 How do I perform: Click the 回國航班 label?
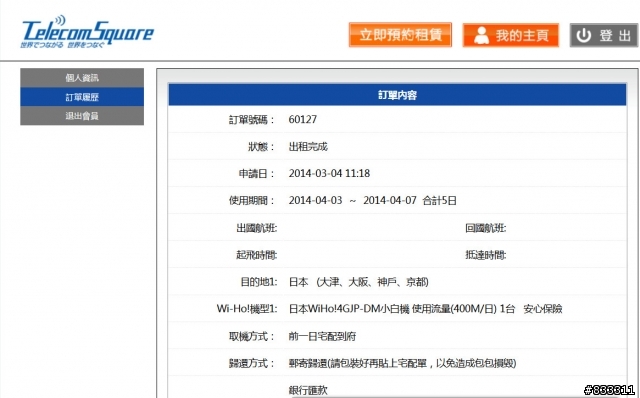click(485, 228)
